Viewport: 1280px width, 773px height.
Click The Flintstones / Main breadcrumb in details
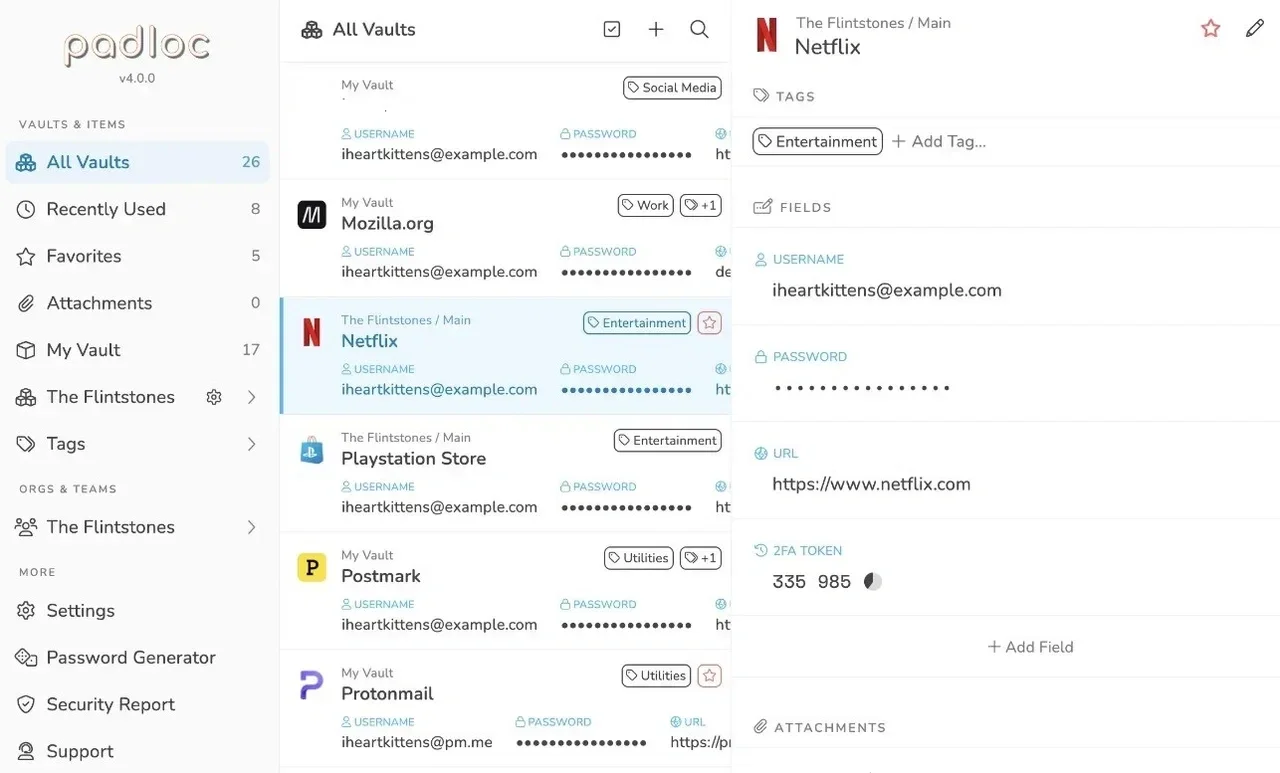click(x=873, y=23)
